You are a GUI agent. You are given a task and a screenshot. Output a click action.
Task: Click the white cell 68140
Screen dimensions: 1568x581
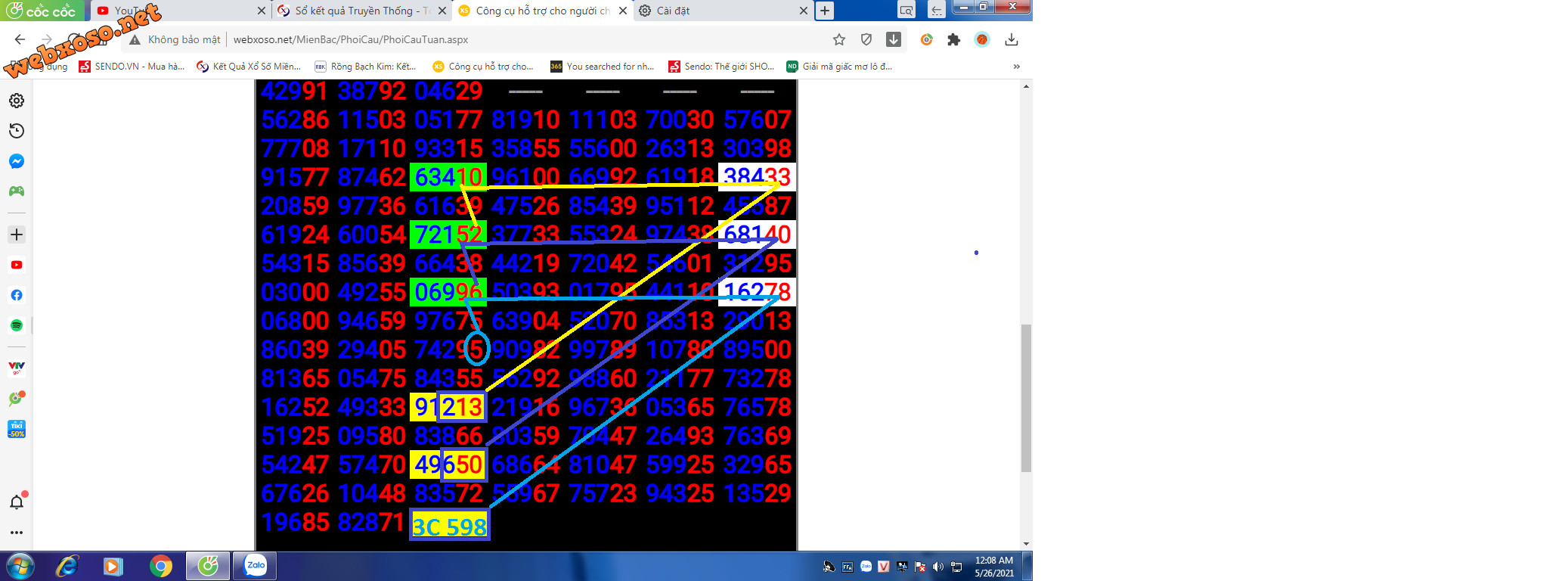click(x=757, y=235)
